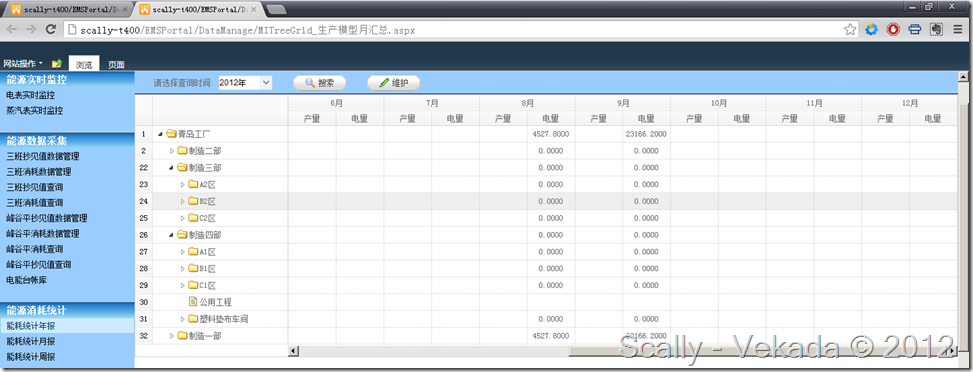Screen dimensions: 973x372
Task: Click the page vertical scrollbar up arrow
Action: [963, 77]
